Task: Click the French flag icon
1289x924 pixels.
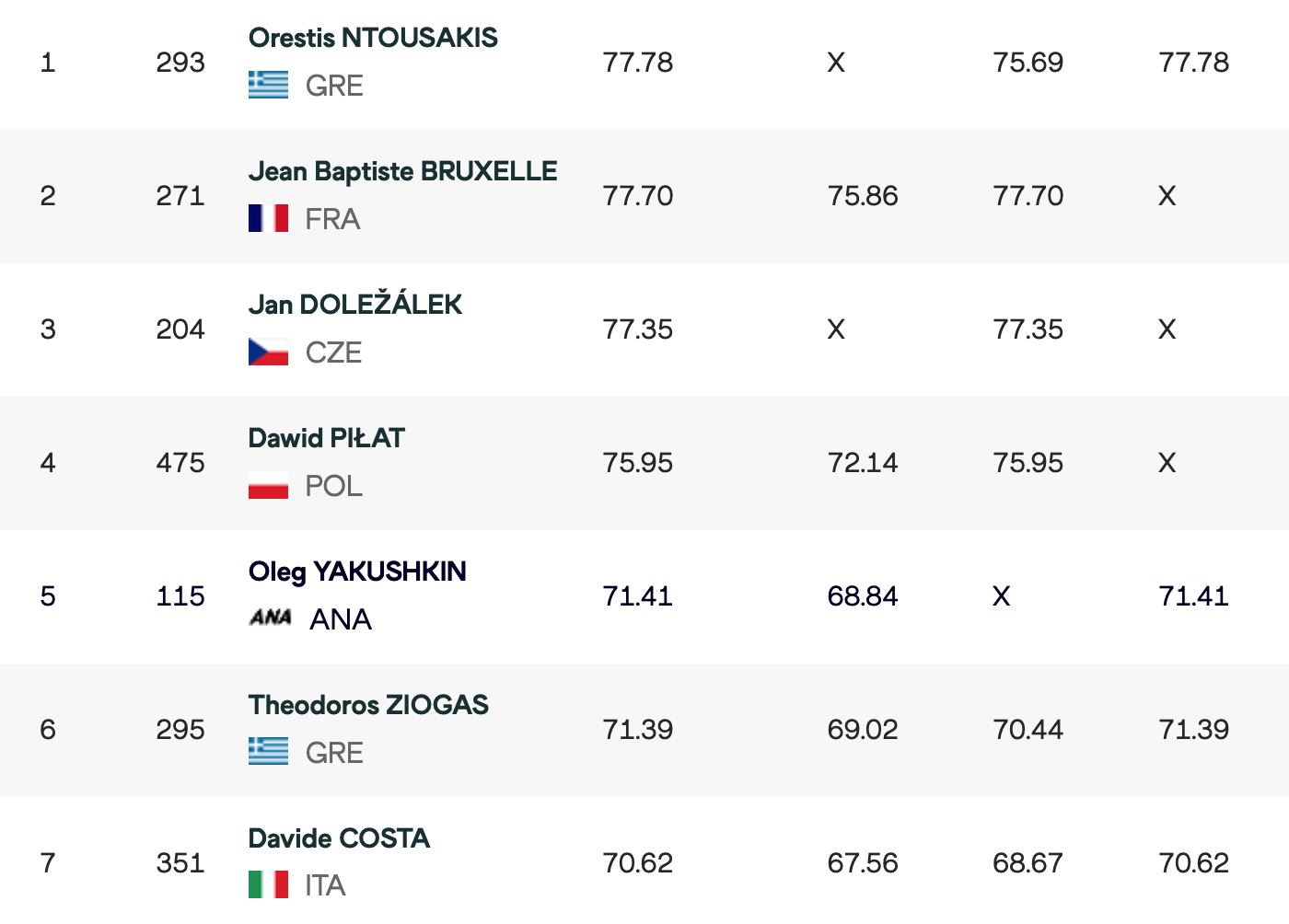Action: pyautogui.click(x=268, y=219)
